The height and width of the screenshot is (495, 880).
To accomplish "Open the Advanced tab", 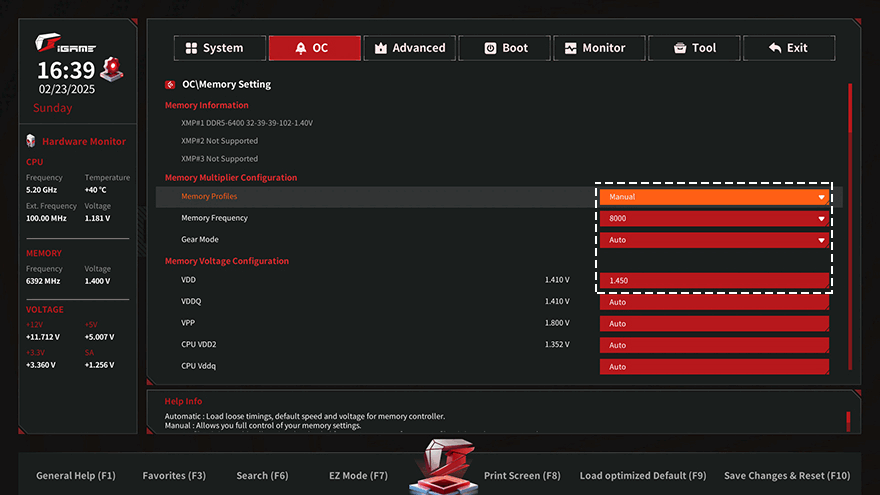I will click(x=410, y=48).
